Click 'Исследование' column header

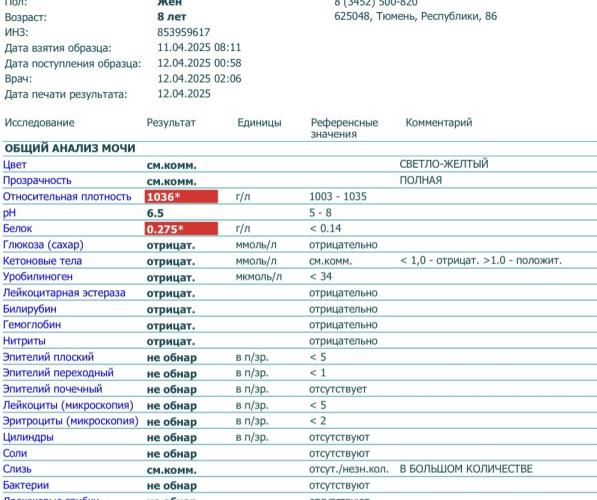pyautogui.click(x=39, y=123)
